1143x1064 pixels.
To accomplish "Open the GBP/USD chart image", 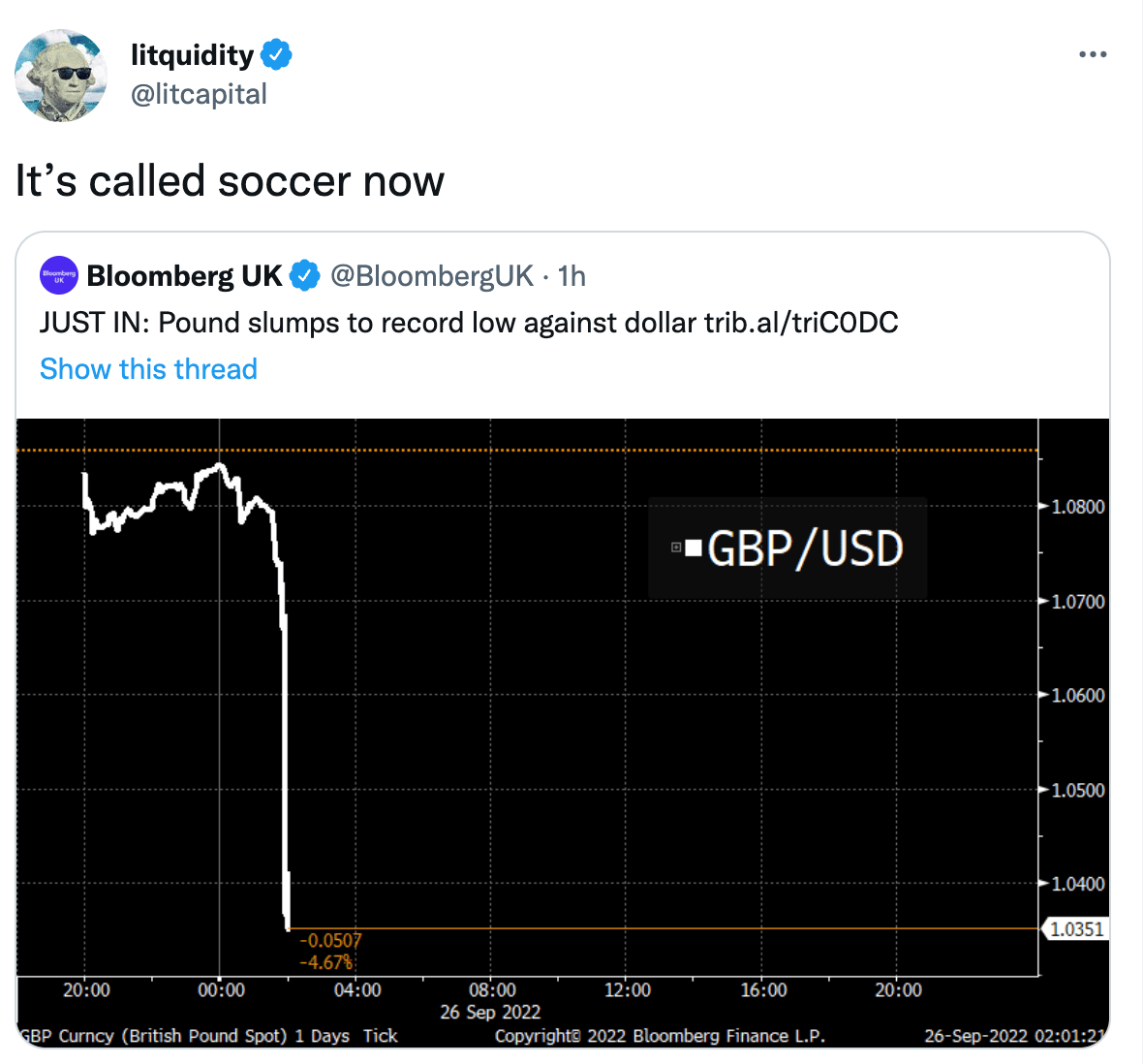I will [563, 733].
